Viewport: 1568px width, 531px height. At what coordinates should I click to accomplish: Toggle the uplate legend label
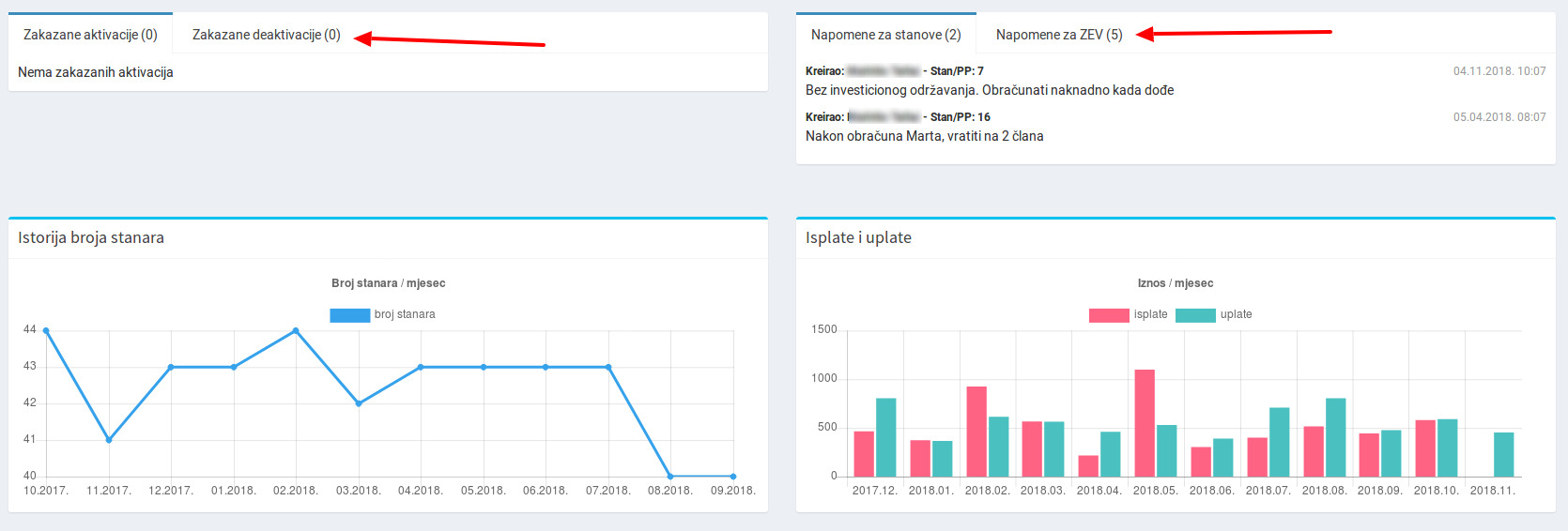point(1236,315)
